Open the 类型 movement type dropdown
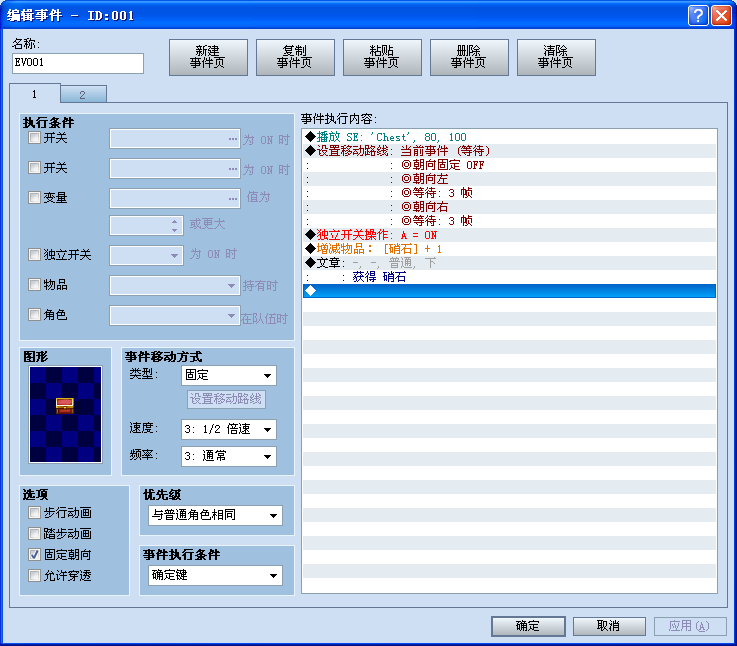Image resolution: width=737 pixels, height=646 pixels. pos(229,375)
